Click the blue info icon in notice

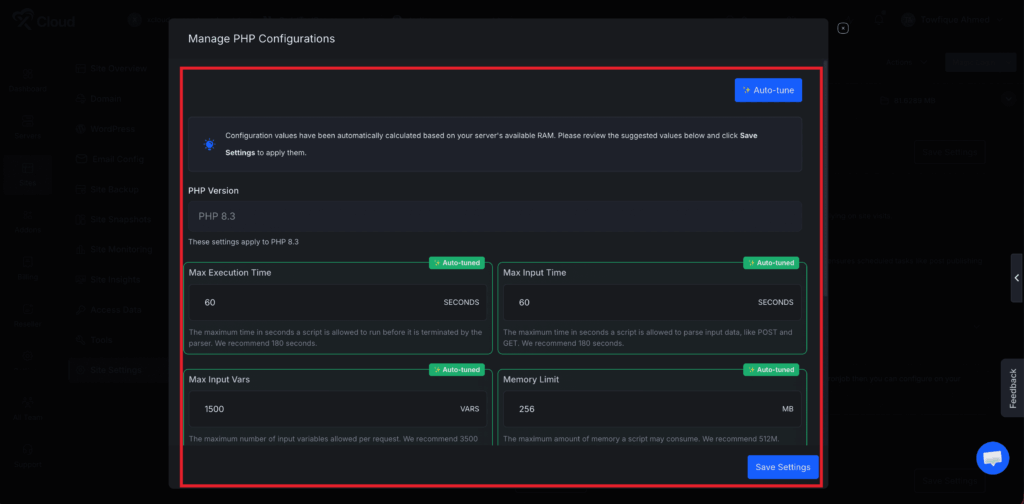[x=209, y=144]
